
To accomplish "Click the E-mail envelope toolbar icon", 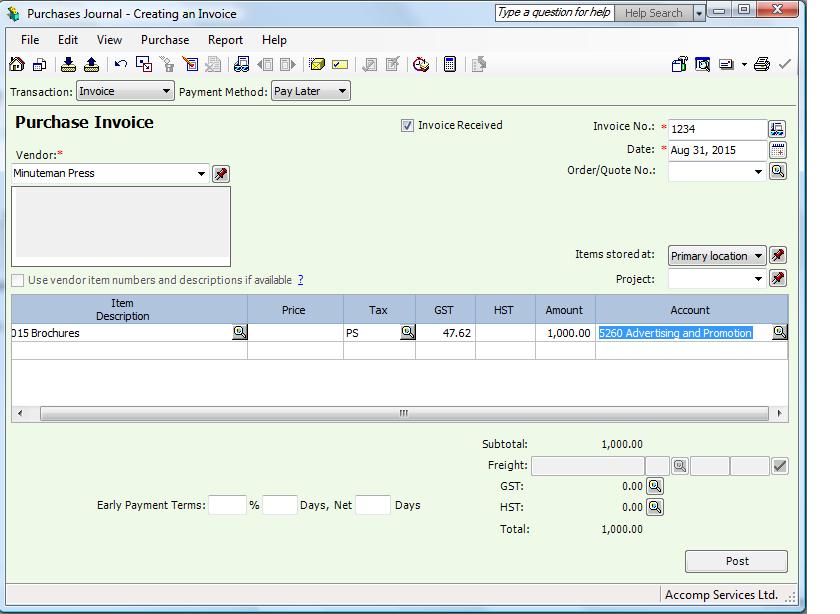I will [x=726, y=65].
